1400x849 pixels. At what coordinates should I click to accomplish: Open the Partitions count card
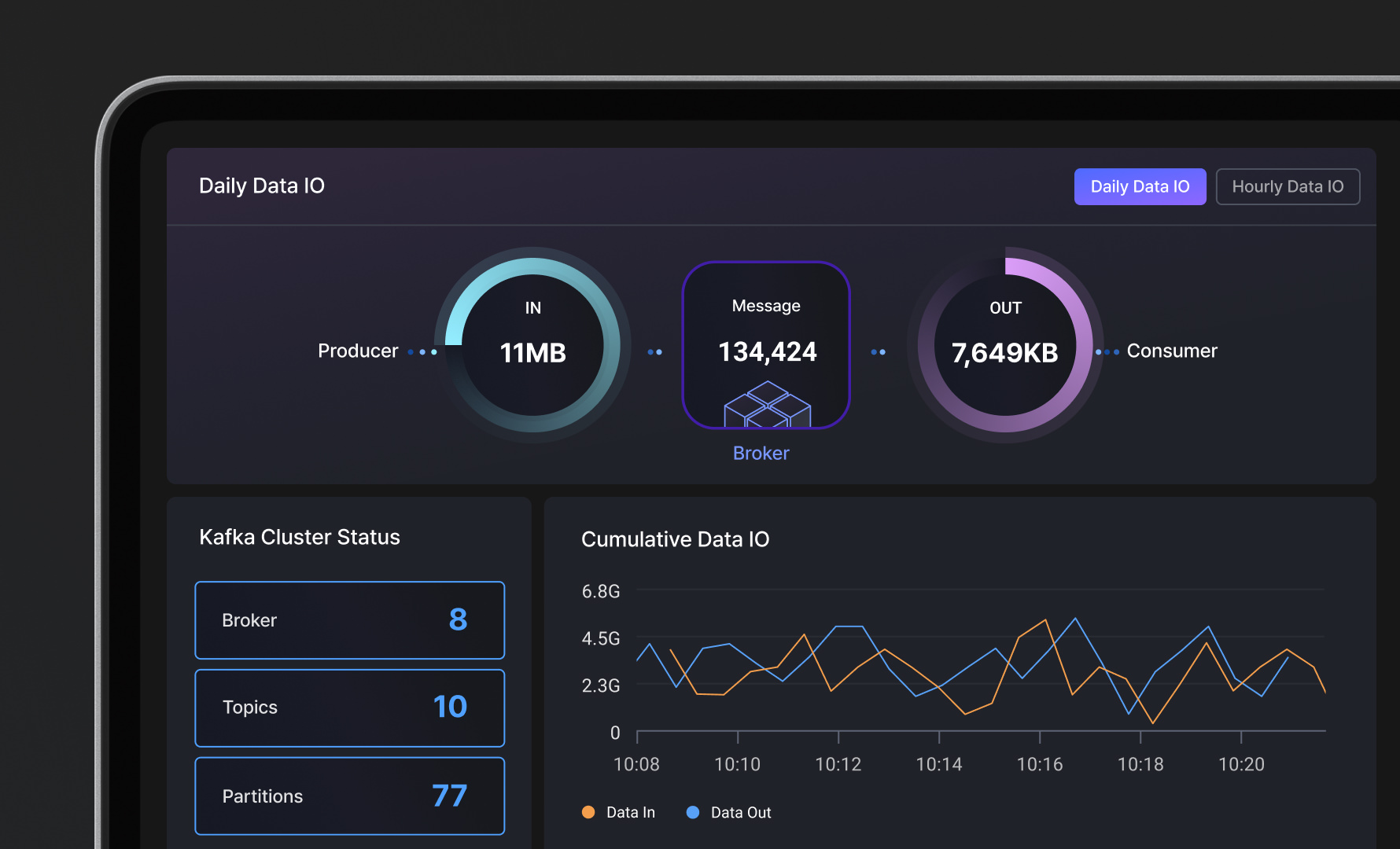click(x=349, y=796)
